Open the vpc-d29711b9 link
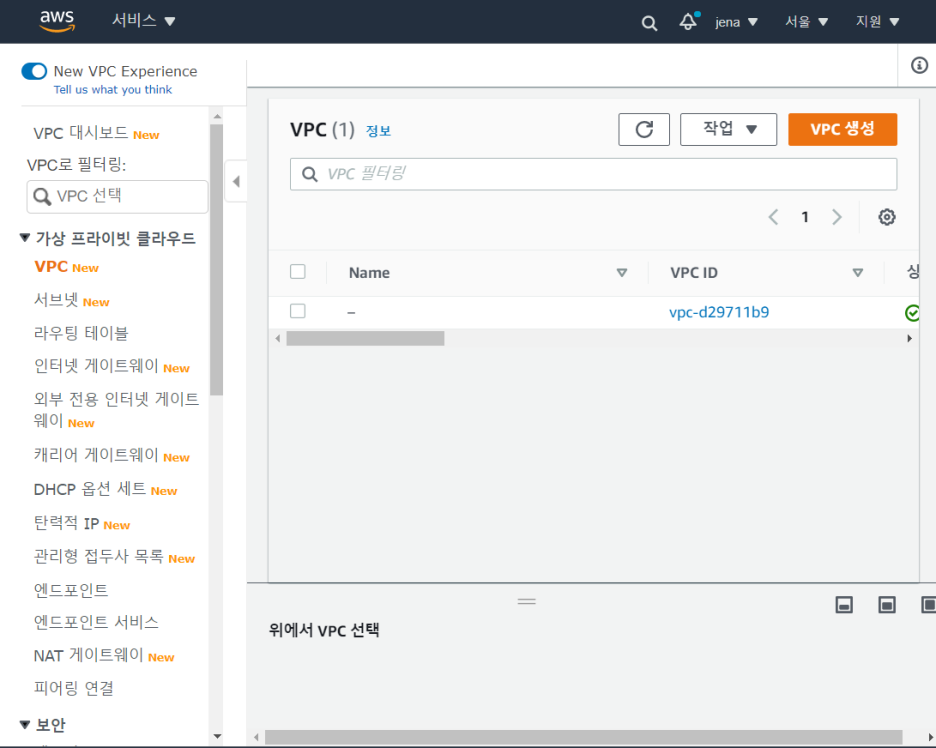The width and height of the screenshot is (936, 748). [719, 312]
